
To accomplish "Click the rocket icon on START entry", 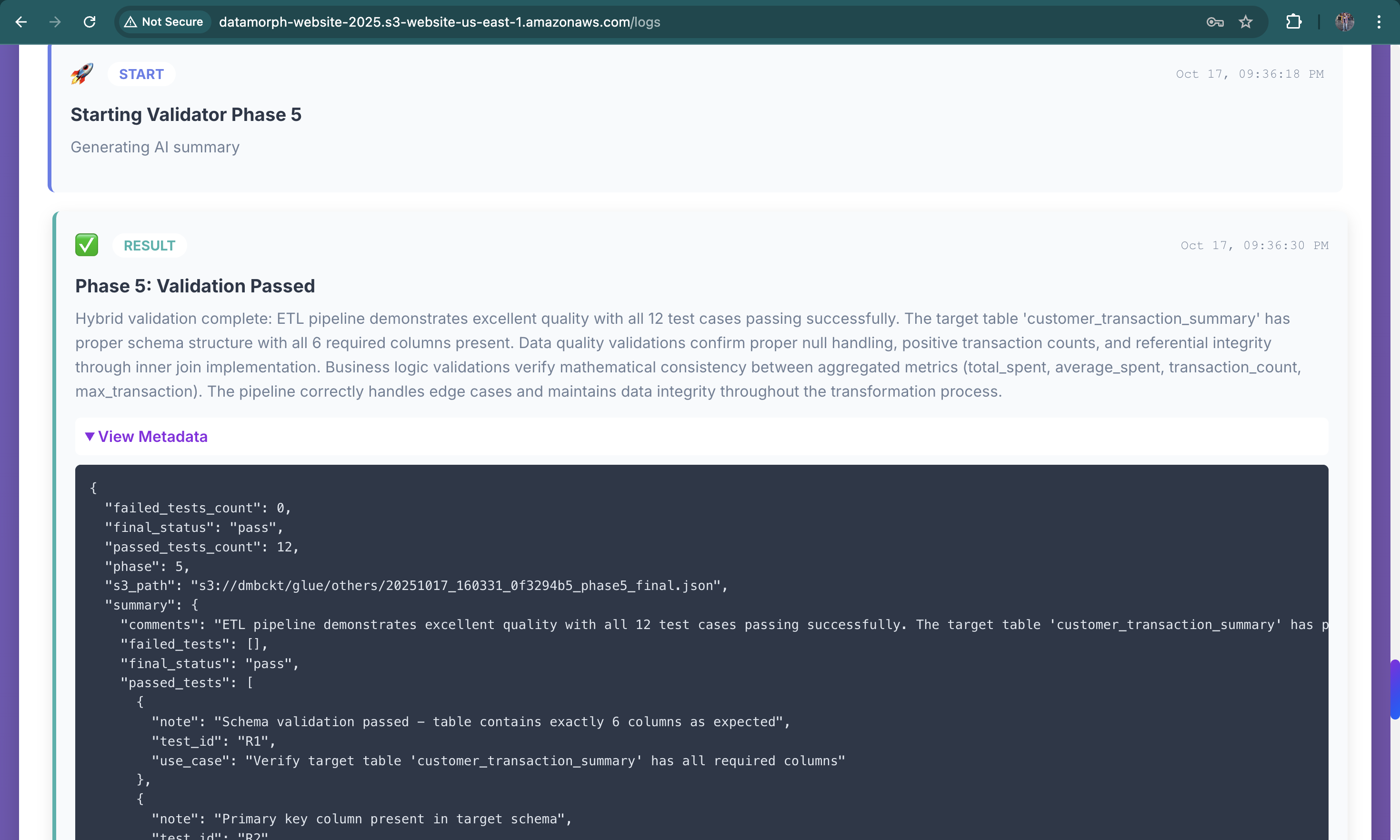I will (82, 74).
